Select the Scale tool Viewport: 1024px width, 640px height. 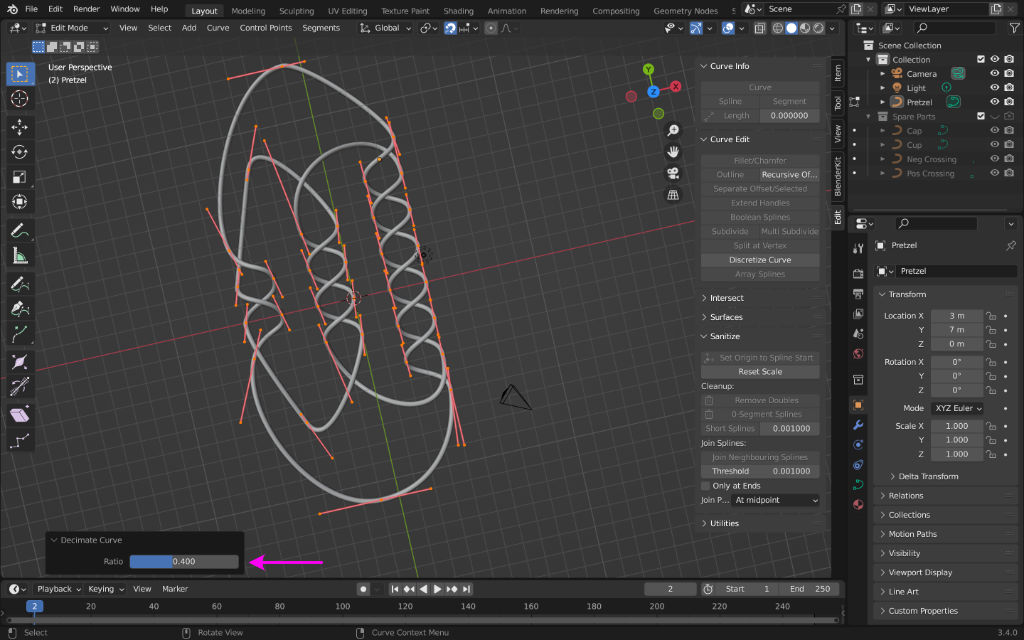tap(19, 177)
